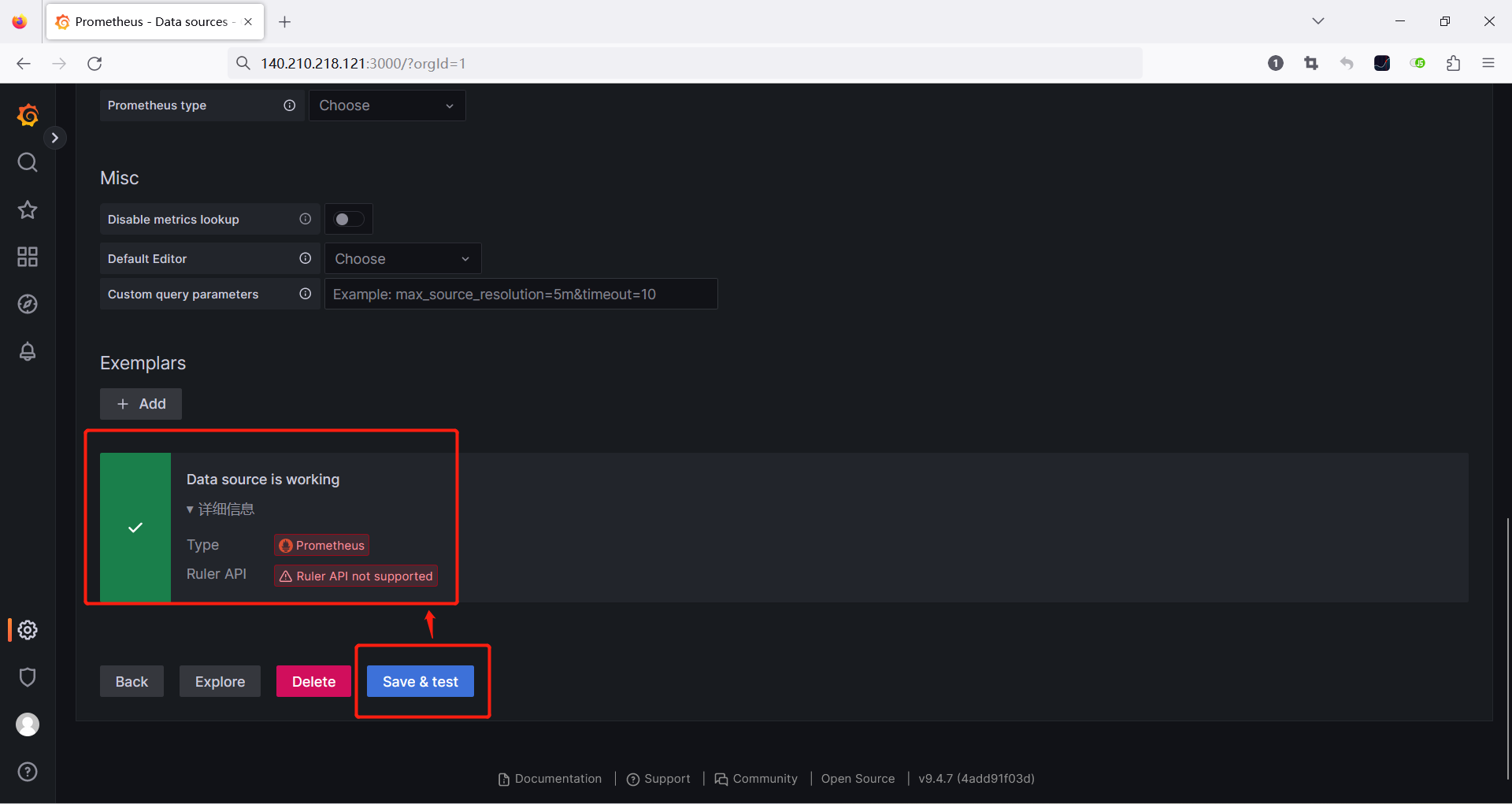Open the v9.4.7 version link
The height and width of the screenshot is (804, 1512).
pos(976,779)
